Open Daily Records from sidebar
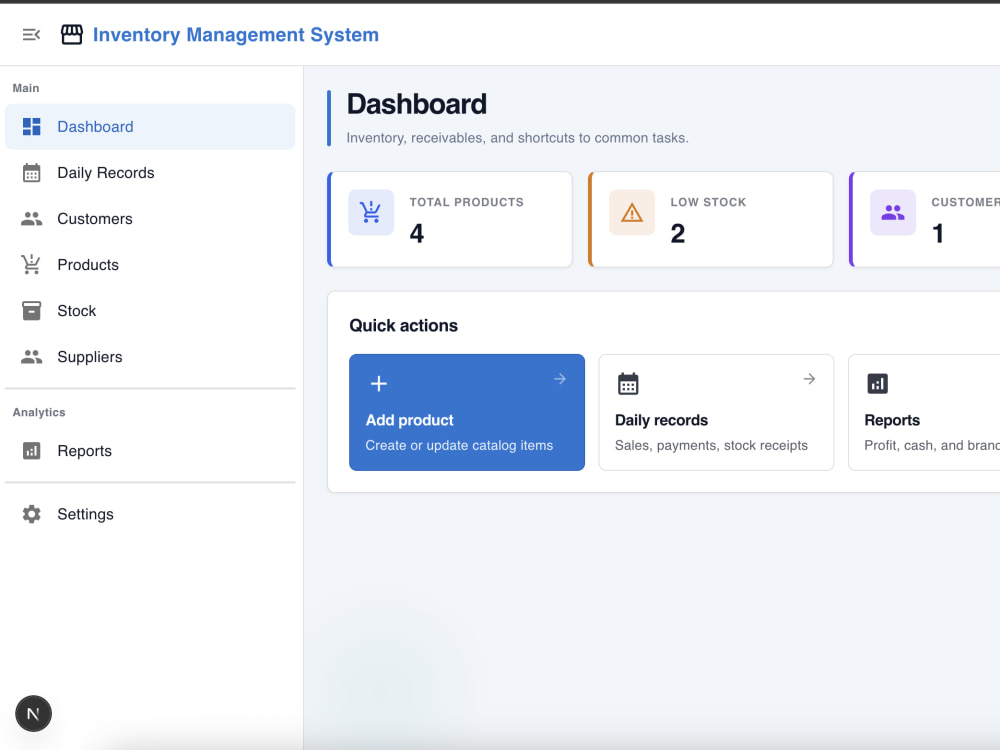The width and height of the screenshot is (1000, 750). [150, 173]
